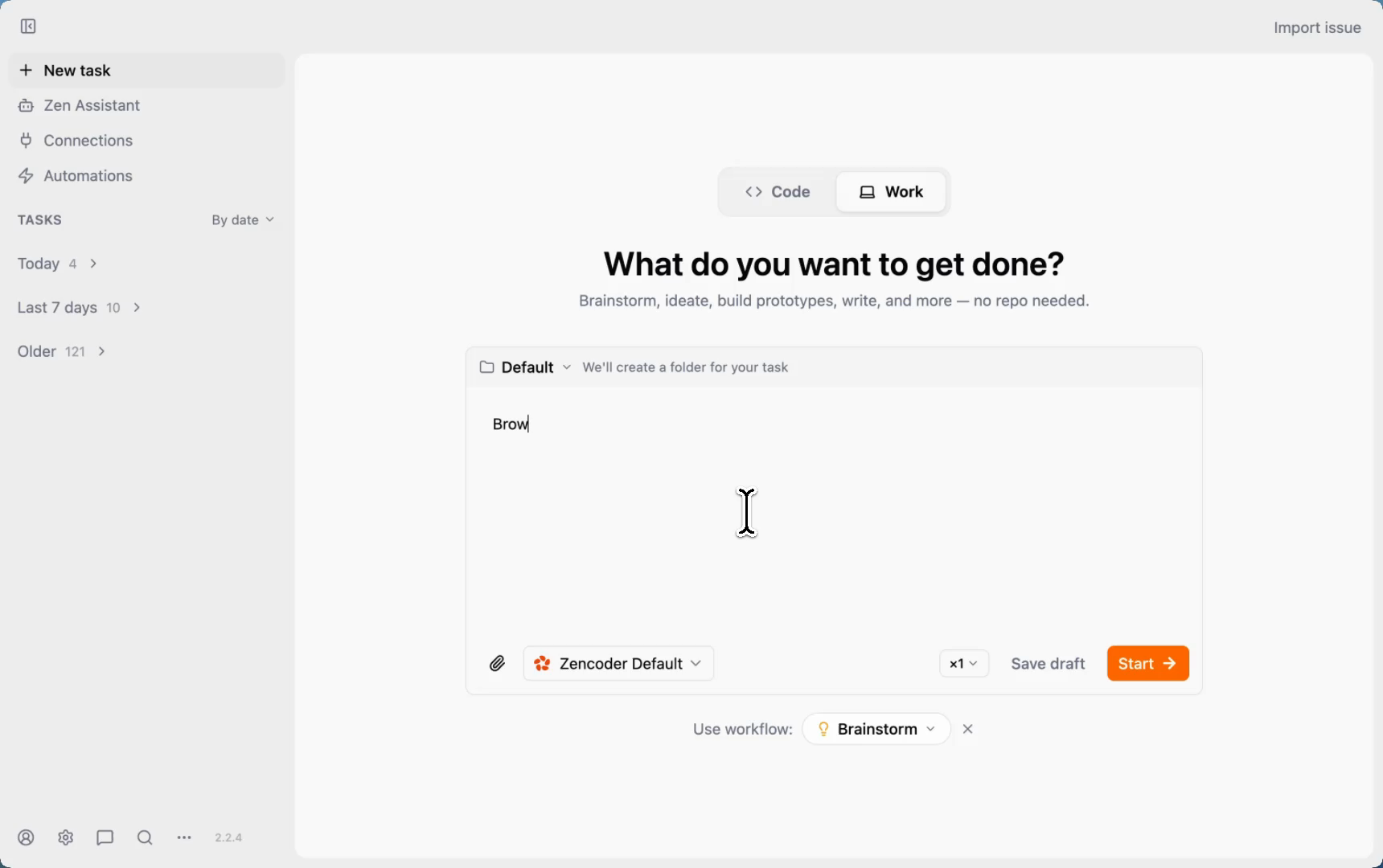The image size is (1383, 868).
Task: Go to Connections in the sidebar
Action: pos(147,141)
